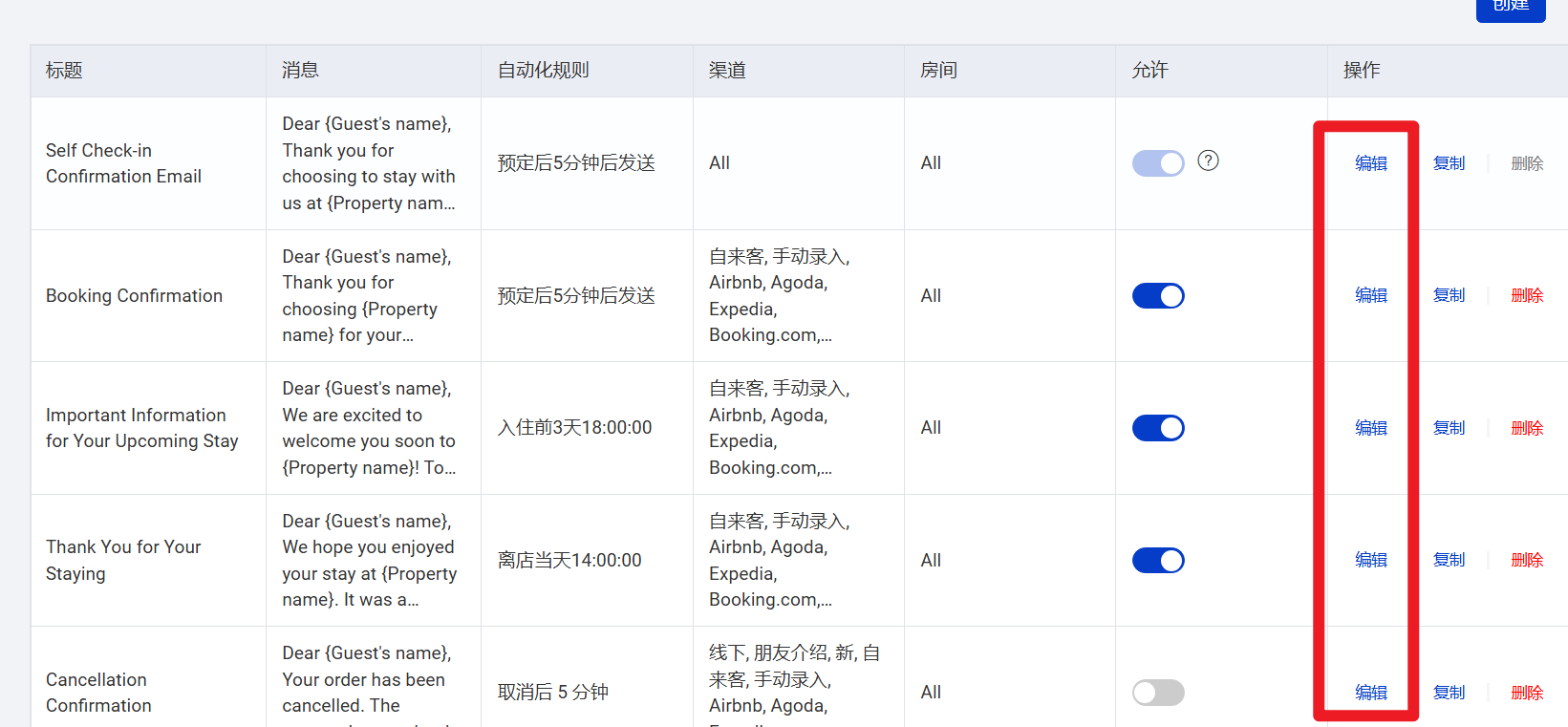Duplicate the Thank You for Your Staying template
1568x727 pixels.
point(1449,560)
